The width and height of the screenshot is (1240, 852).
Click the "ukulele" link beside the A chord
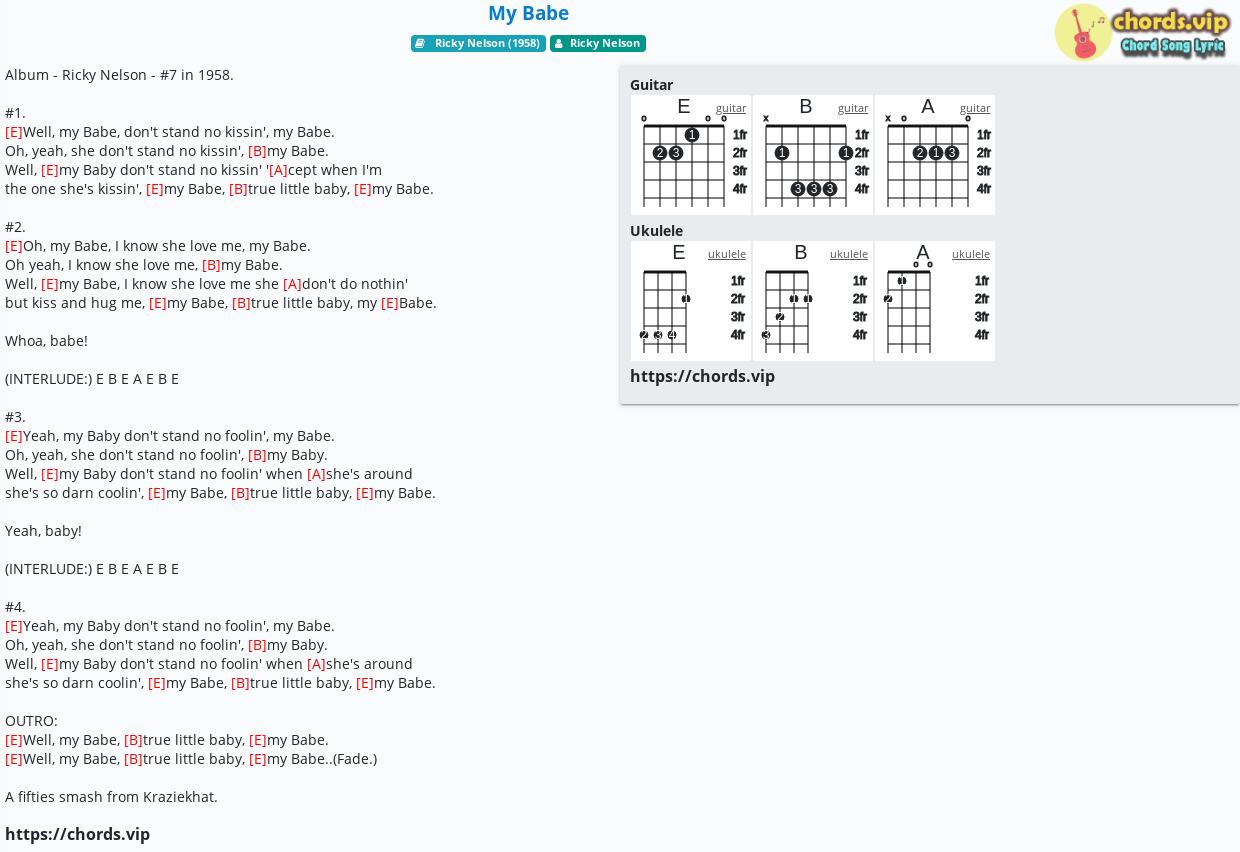[x=971, y=254]
